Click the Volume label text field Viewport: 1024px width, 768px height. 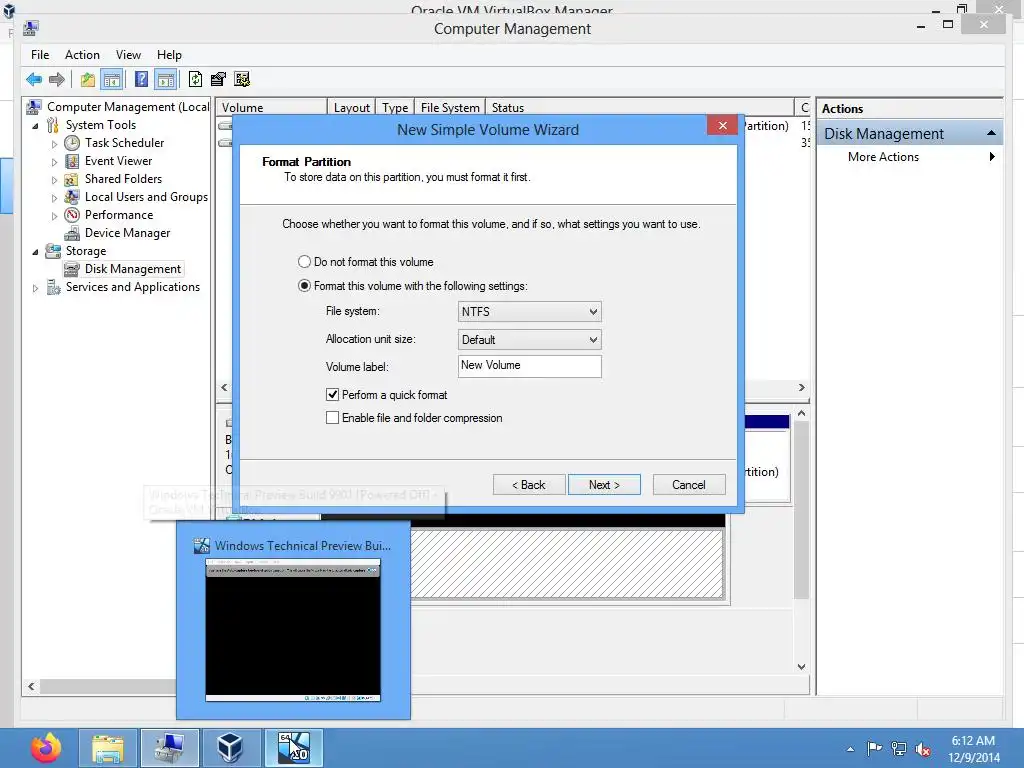[530, 366]
